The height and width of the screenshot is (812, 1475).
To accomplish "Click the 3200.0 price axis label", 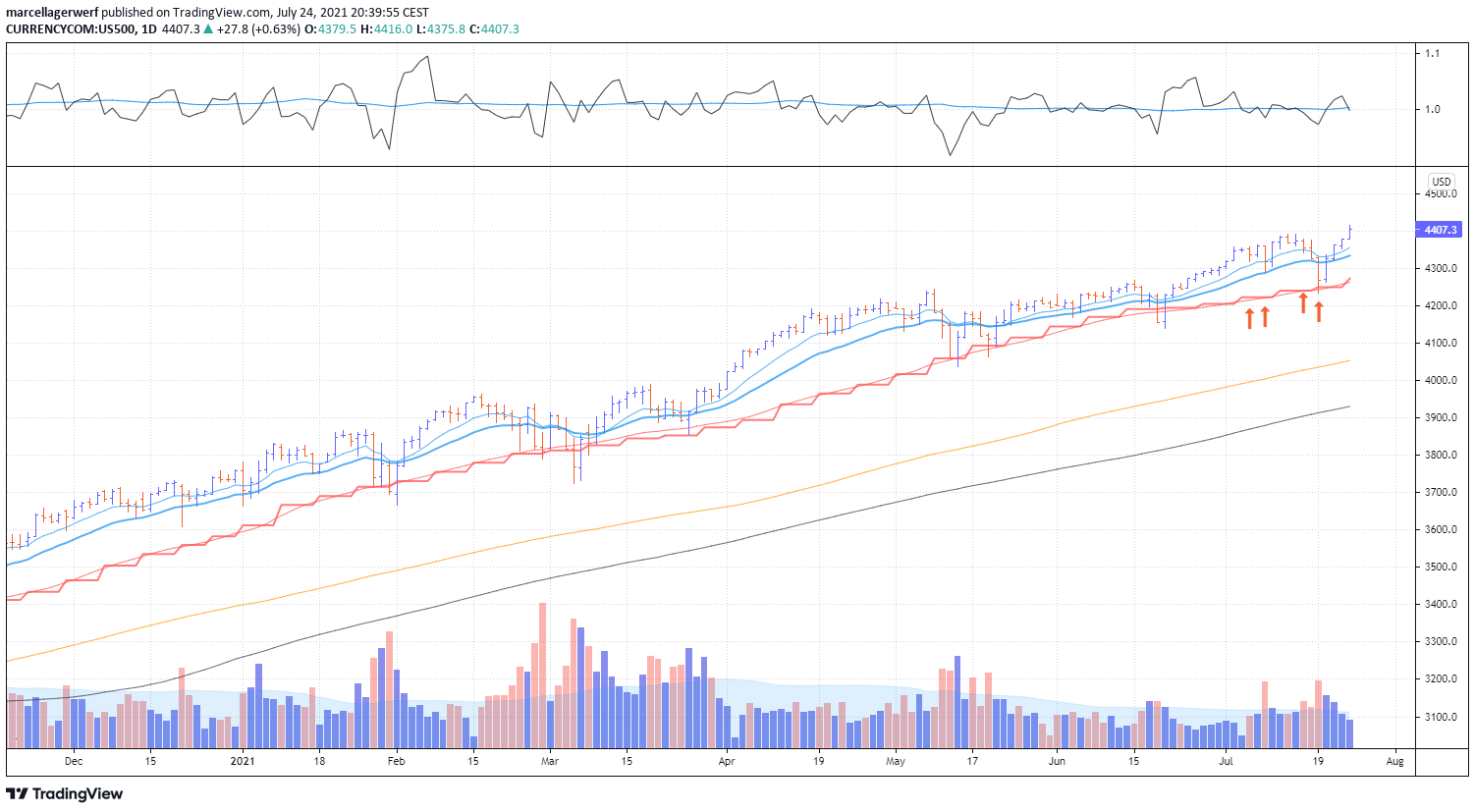I will tap(1441, 678).
